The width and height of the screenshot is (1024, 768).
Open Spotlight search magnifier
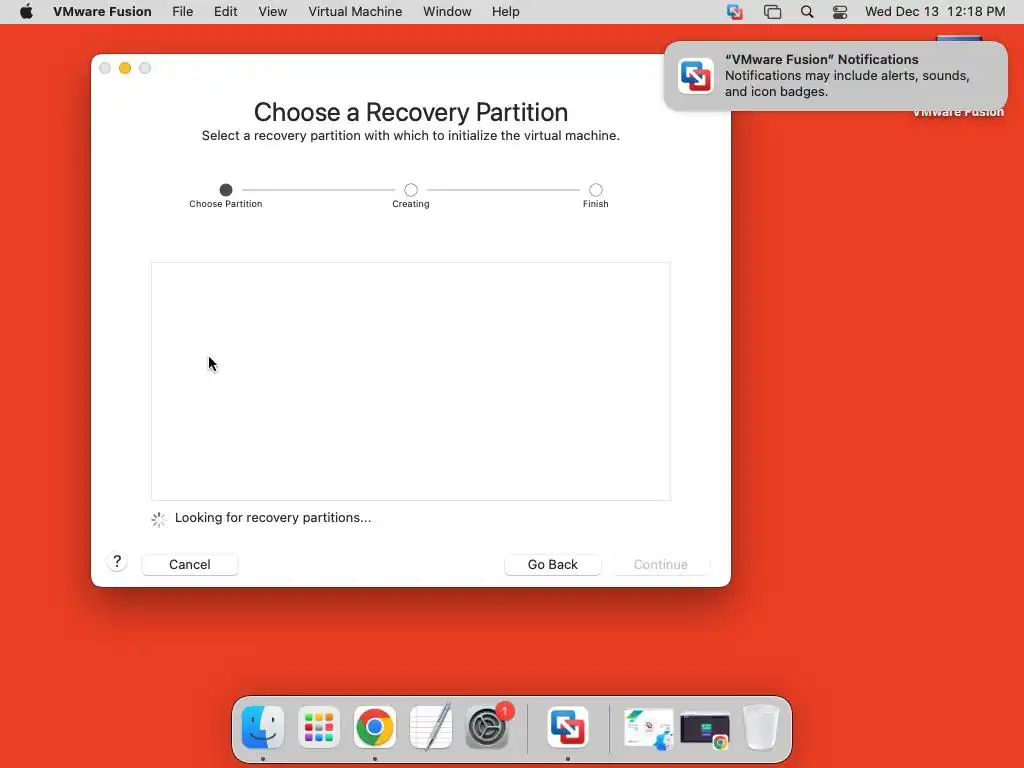click(x=807, y=12)
